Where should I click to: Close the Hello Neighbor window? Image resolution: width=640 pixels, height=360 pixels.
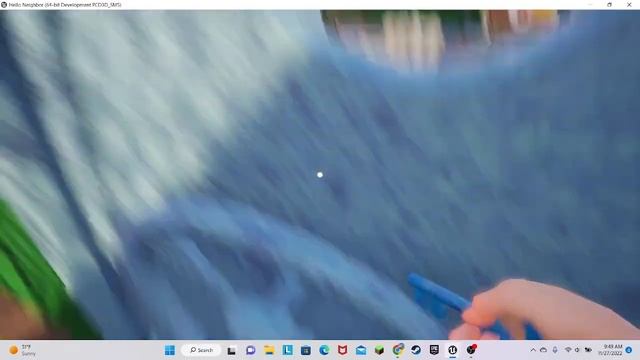click(x=629, y=4)
